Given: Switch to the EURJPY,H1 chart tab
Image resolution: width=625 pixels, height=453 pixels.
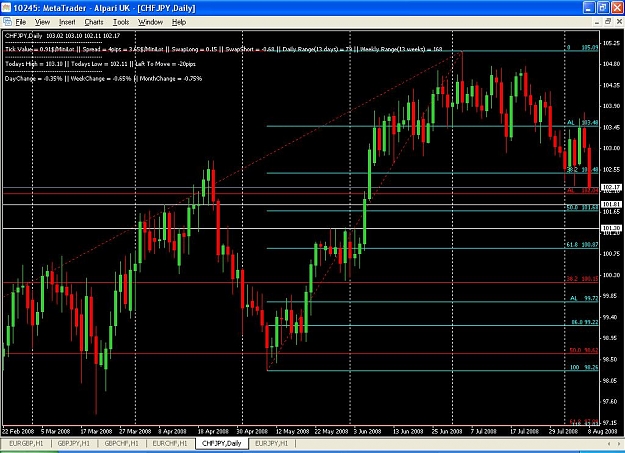Looking at the screenshot, I should point(271,443).
